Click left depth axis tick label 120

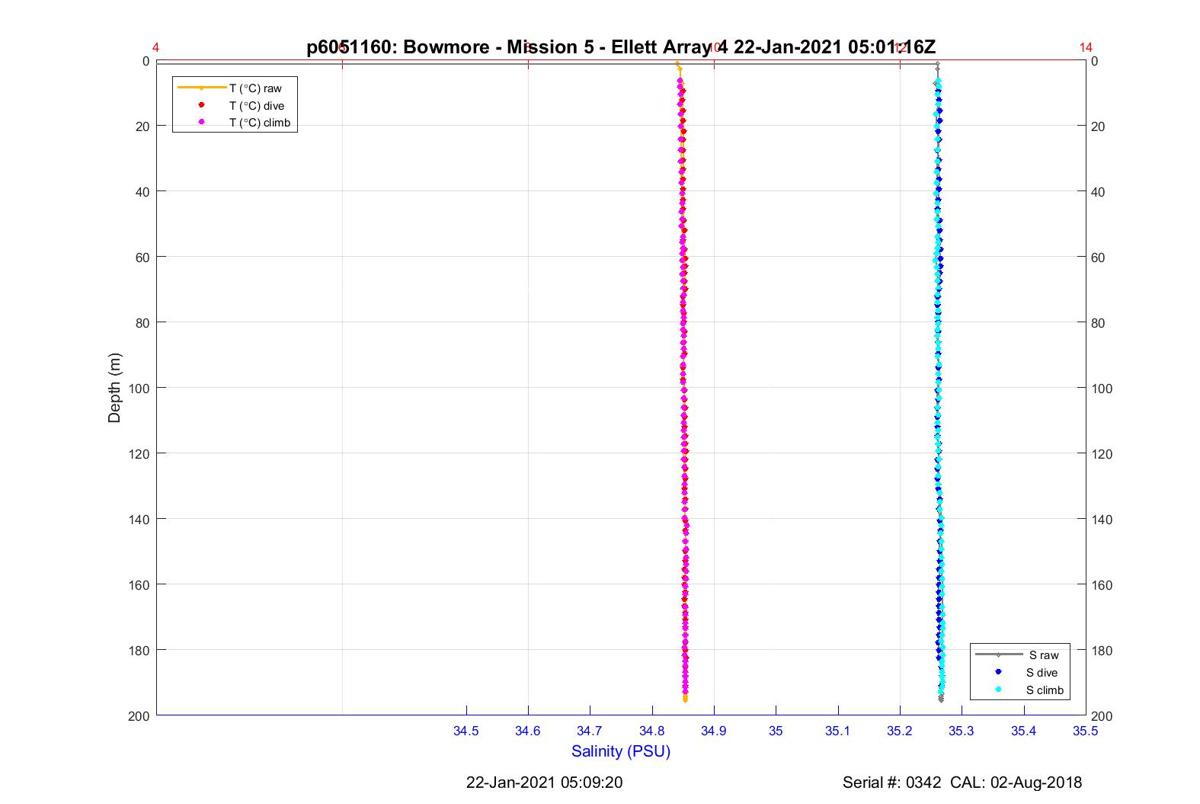(x=139, y=453)
